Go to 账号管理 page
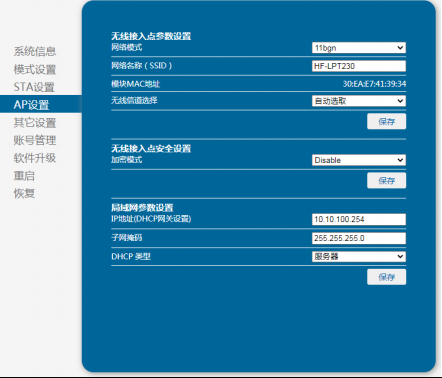Screen dimensions: 442x378 (x=35, y=140)
